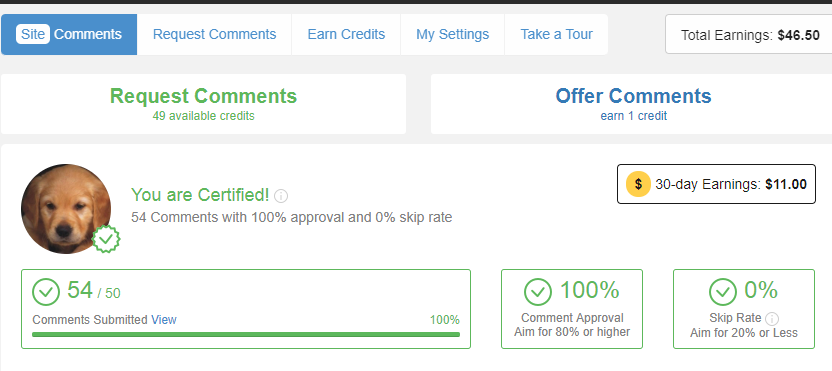The height and width of the screenshot is (371, 832).
Task: Click the Comment Approval checkmark icon
Action: click(x=538, y=292)
